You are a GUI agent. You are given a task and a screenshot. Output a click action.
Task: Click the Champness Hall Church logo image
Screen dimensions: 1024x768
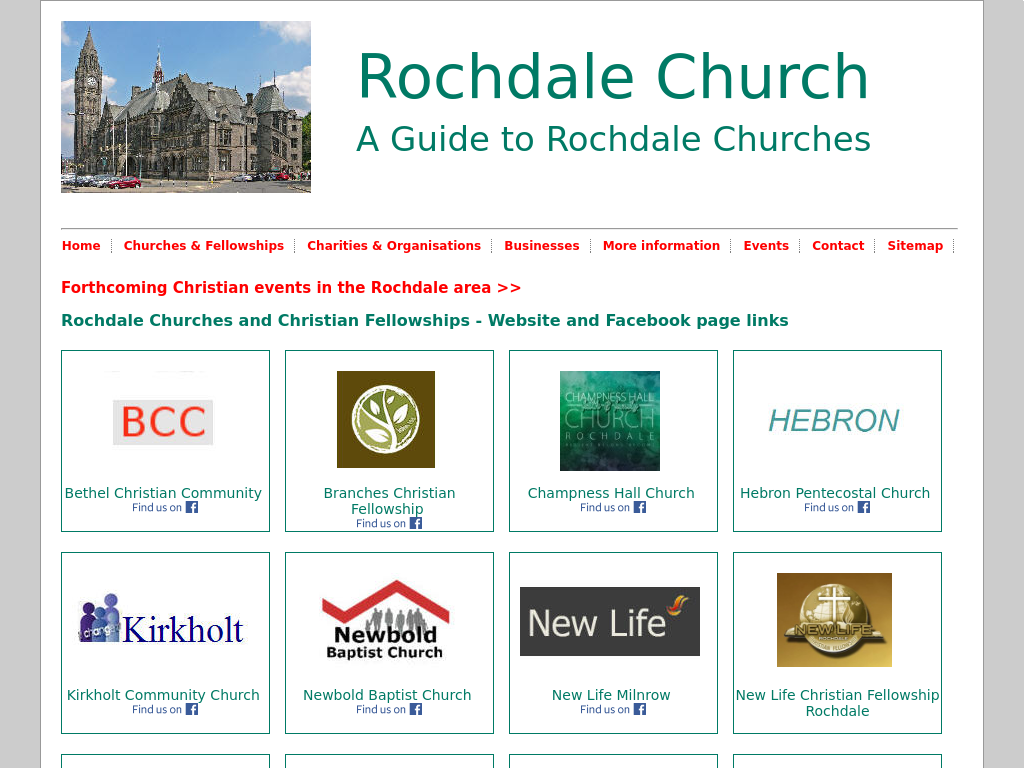point(610,421)
